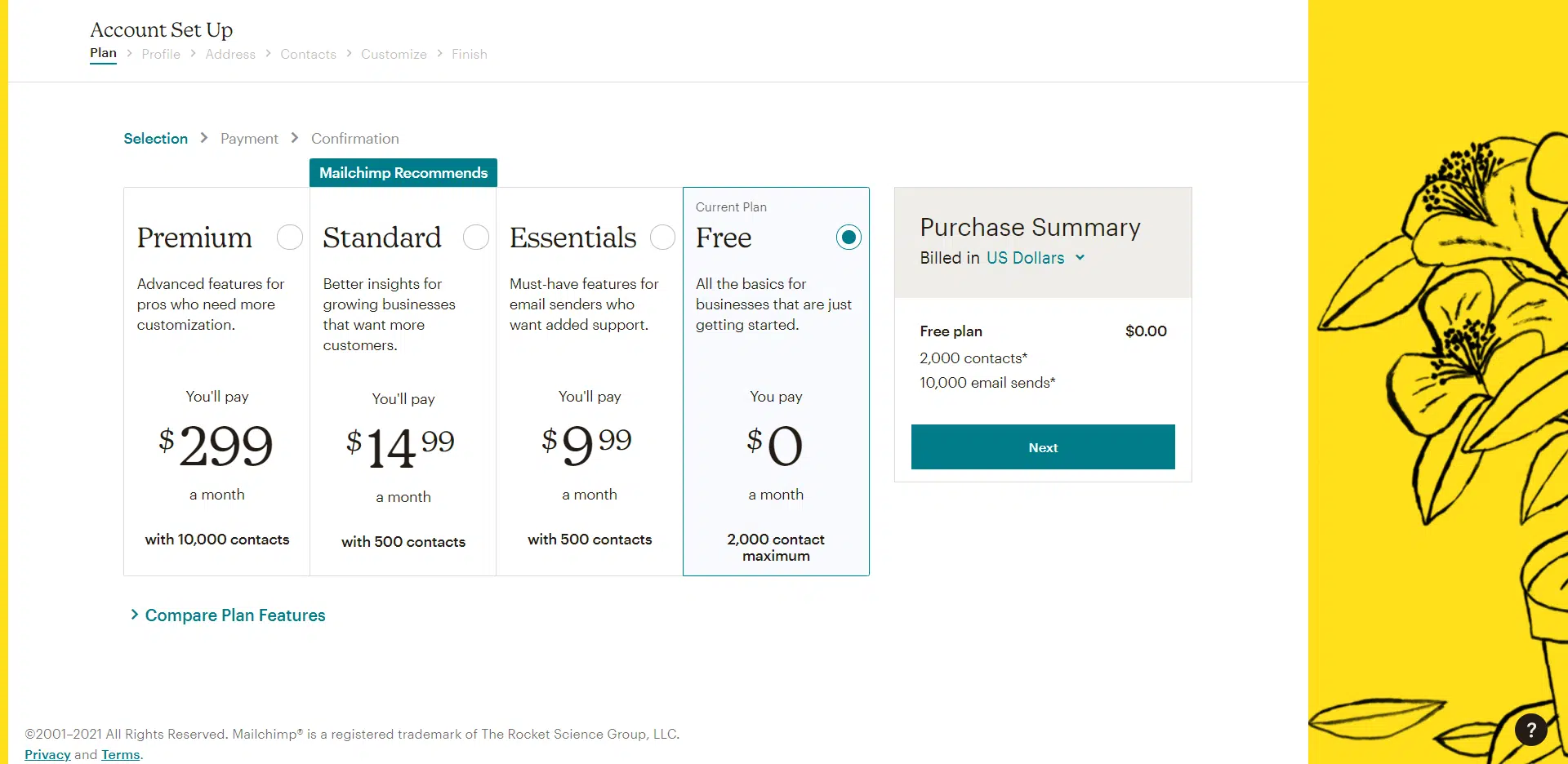The height and width of the screenshot is (764, 1568).
Task: Open the help question mark icon
Action: pyautogui.click(x=1531, y=729)
